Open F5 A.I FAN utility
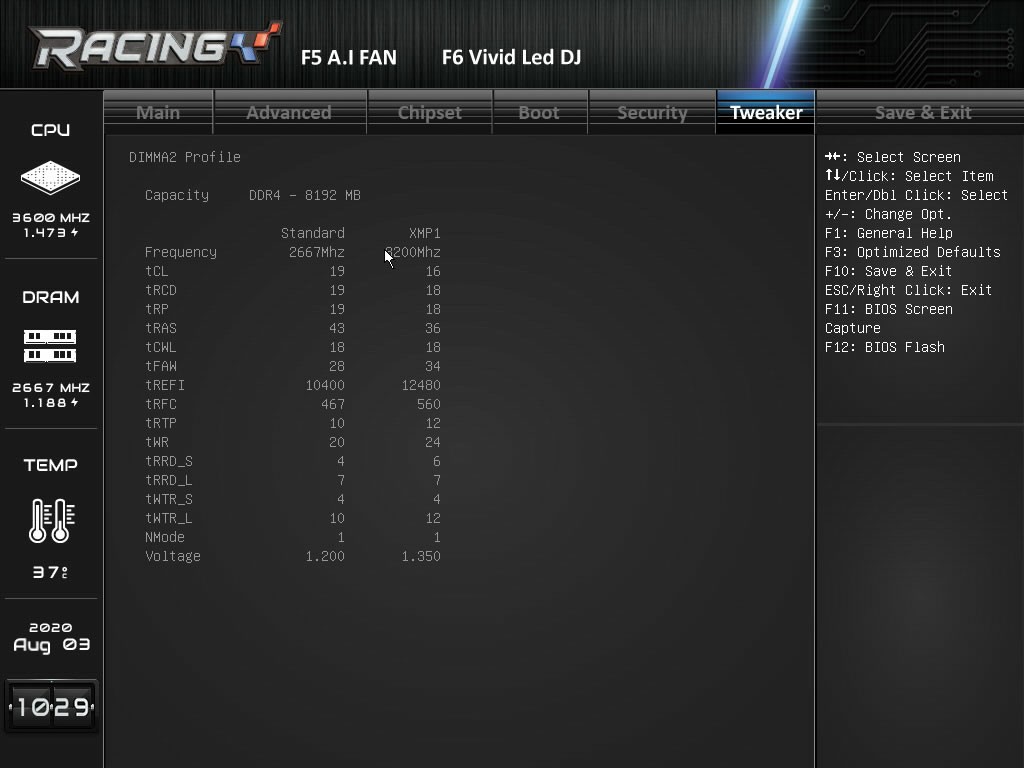1024x768 pixels. coord(349,57)
